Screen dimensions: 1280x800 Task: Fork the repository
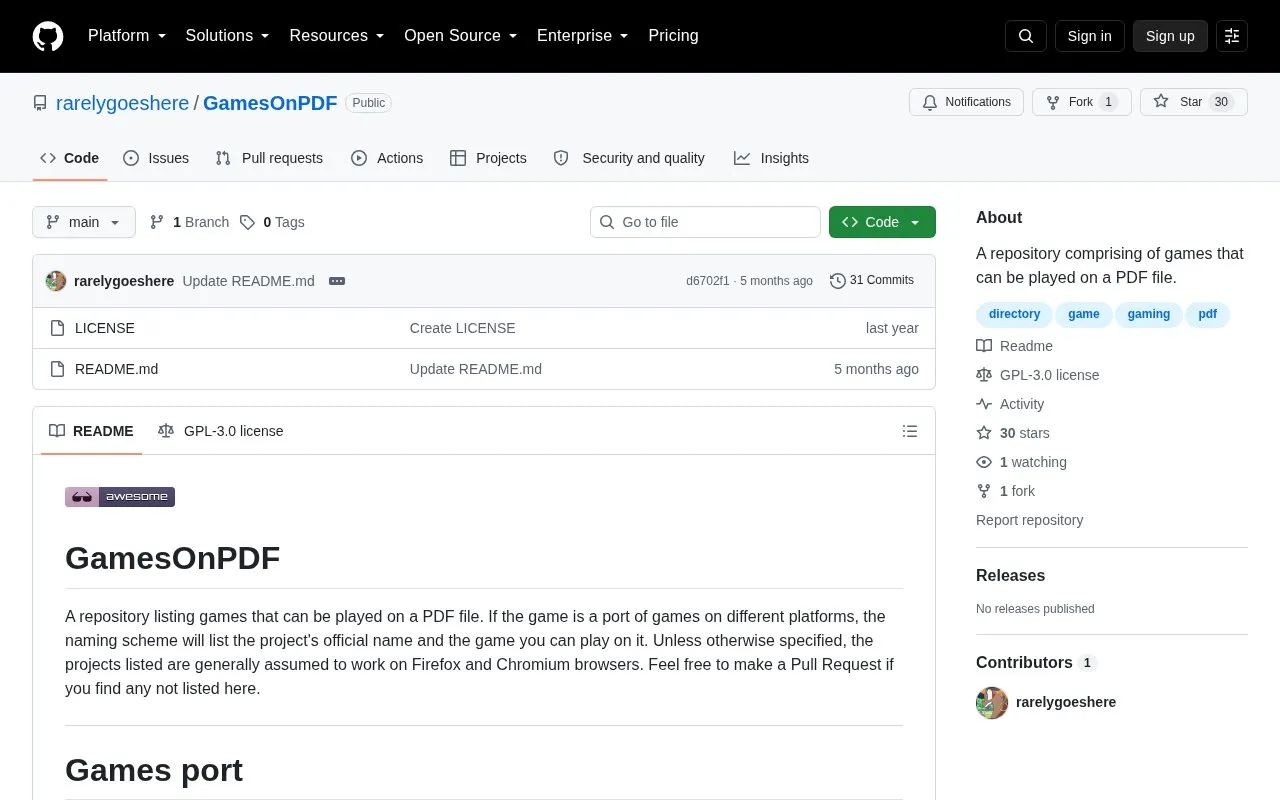pos(1082,102)
